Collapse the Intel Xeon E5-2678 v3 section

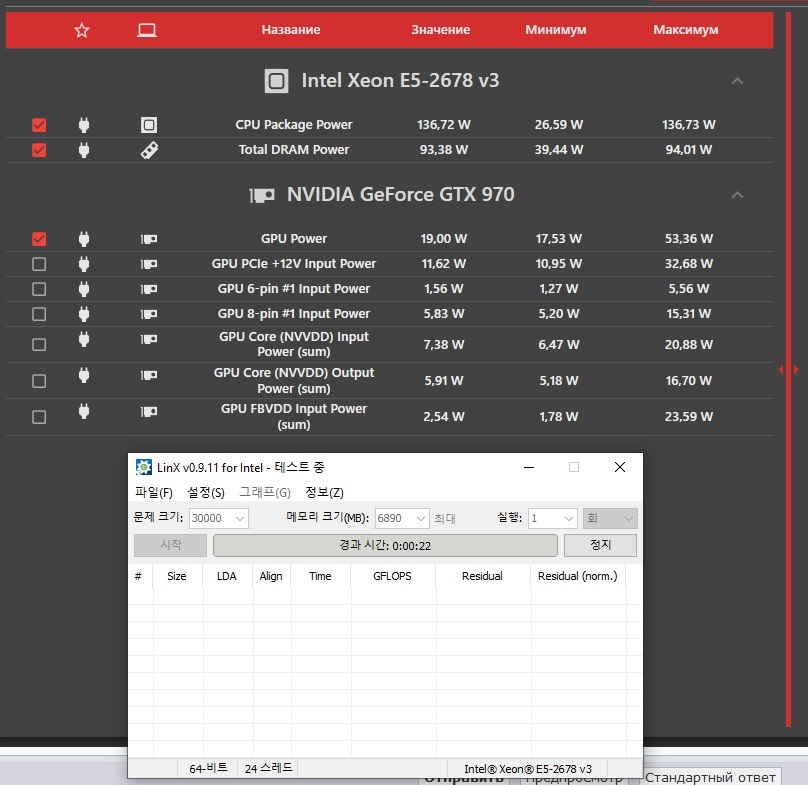point(737,81)
